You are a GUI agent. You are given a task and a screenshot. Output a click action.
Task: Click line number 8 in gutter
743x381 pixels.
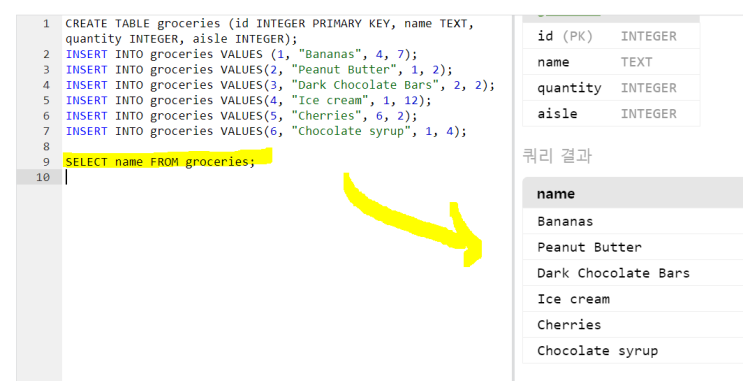tap(46, 146)
